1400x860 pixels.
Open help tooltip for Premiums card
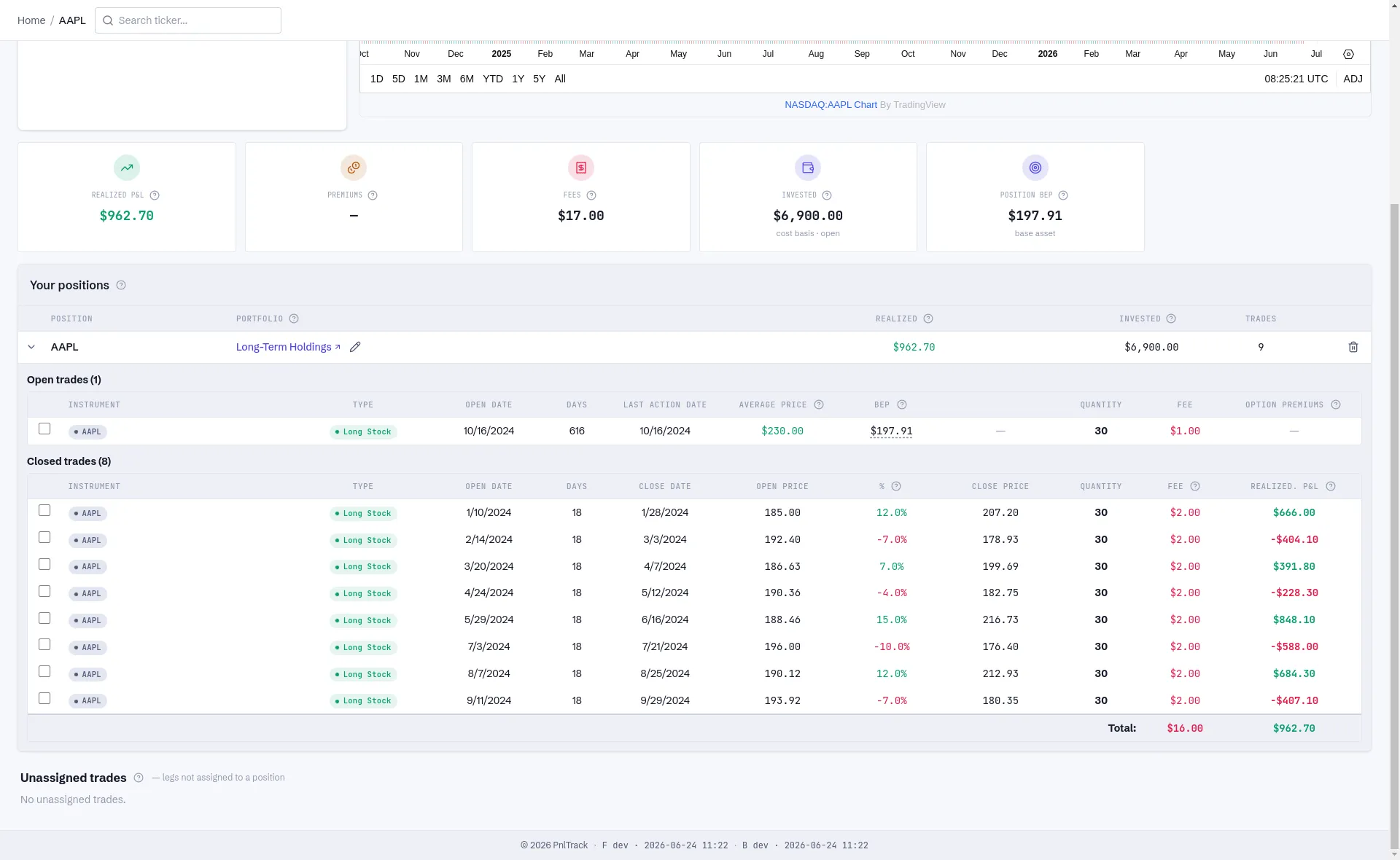(x=373, y=195)
